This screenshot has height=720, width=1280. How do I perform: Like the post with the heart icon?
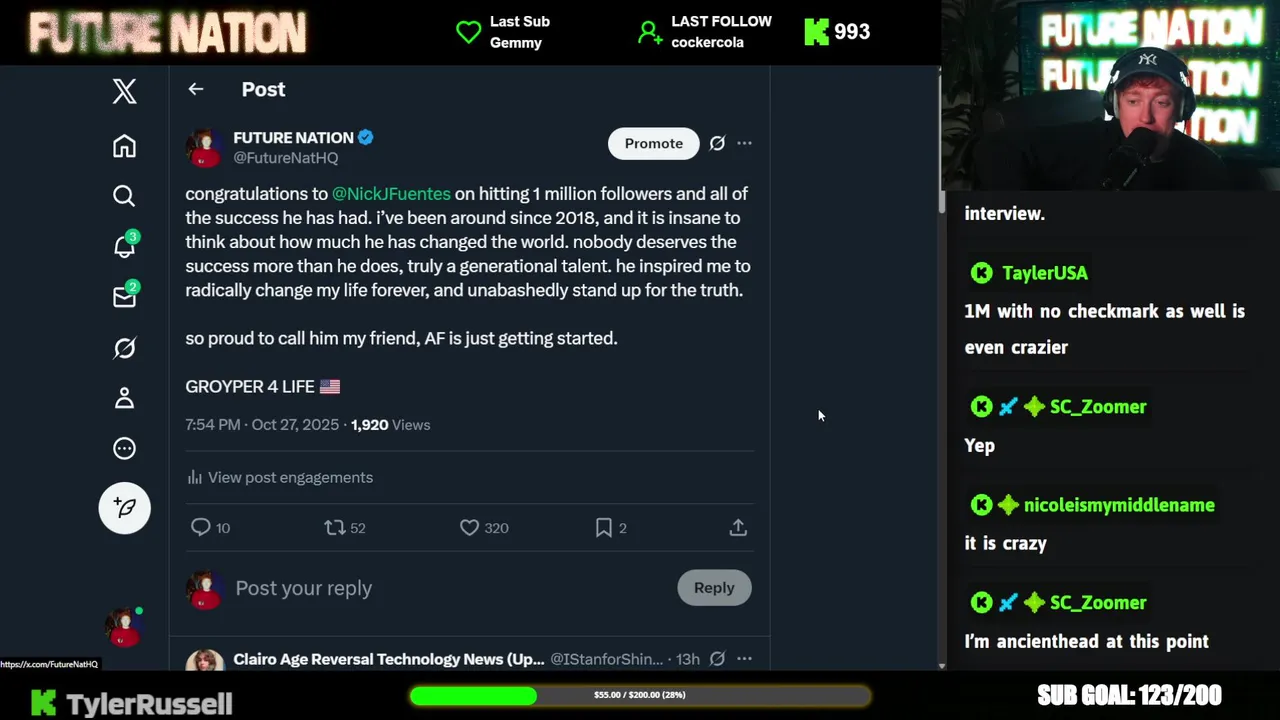[469, 527]
